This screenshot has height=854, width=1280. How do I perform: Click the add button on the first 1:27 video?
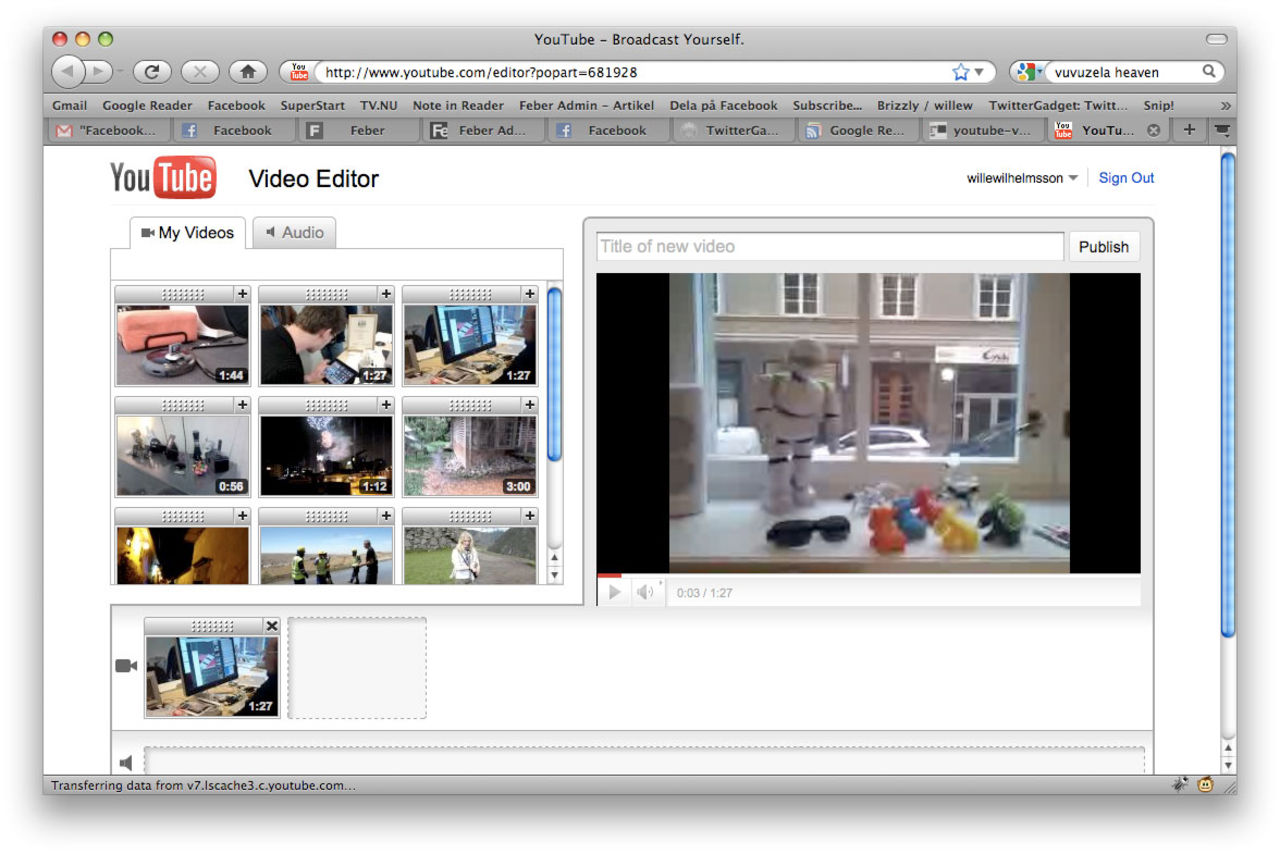click(x=385, y=294)
